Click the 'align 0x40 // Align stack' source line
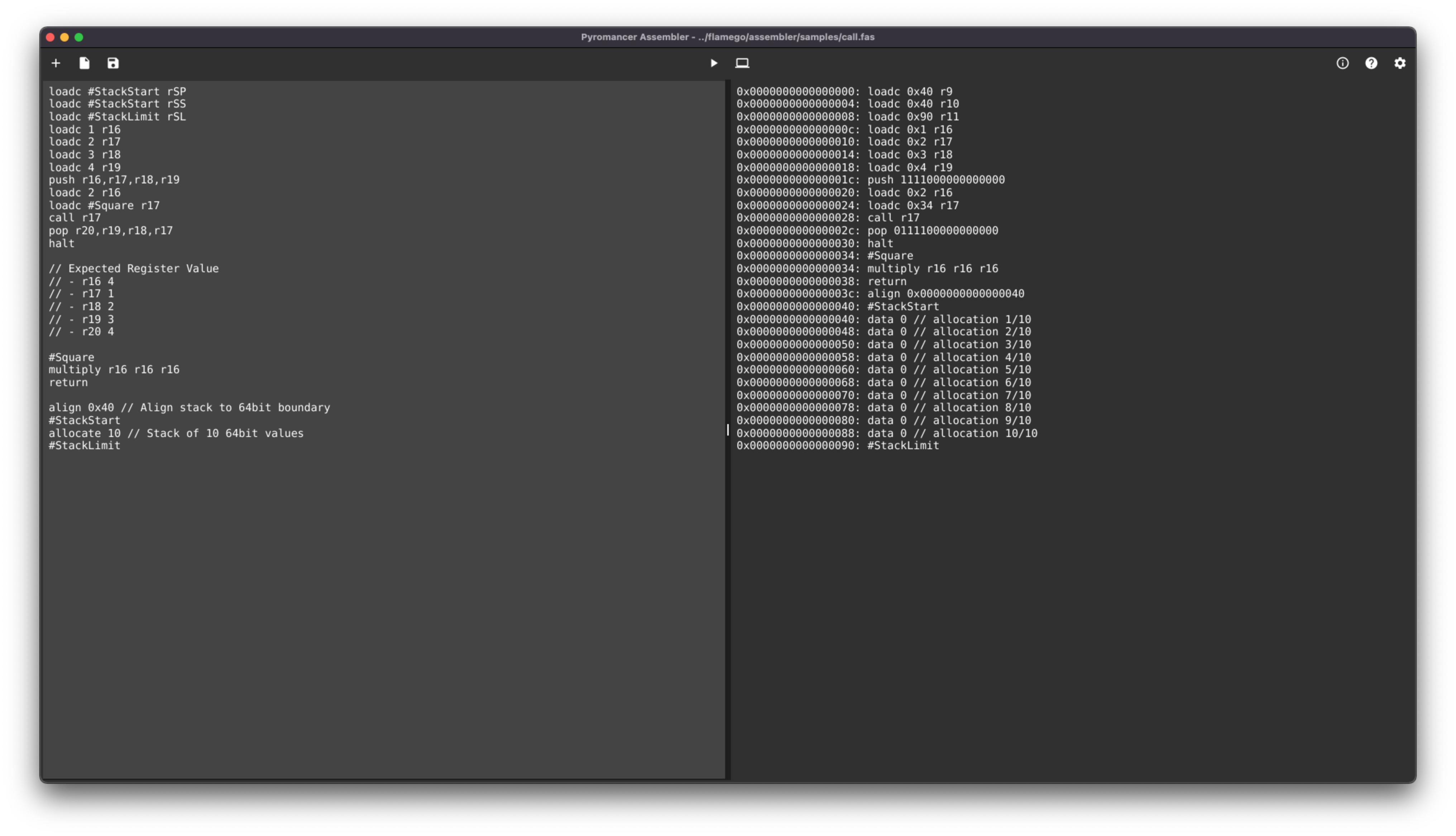The width and height of the screenshot is (1456, 836). click(x=189, y=408)
